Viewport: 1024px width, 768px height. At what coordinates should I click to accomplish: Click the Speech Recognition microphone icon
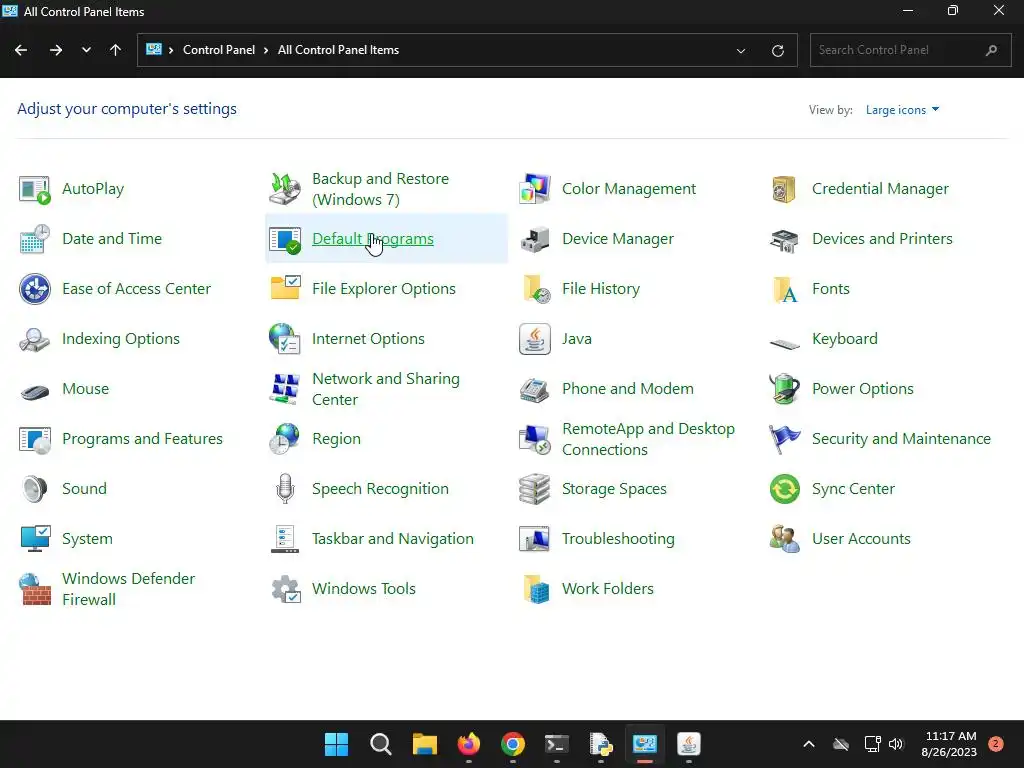click(x=285, y=489)
